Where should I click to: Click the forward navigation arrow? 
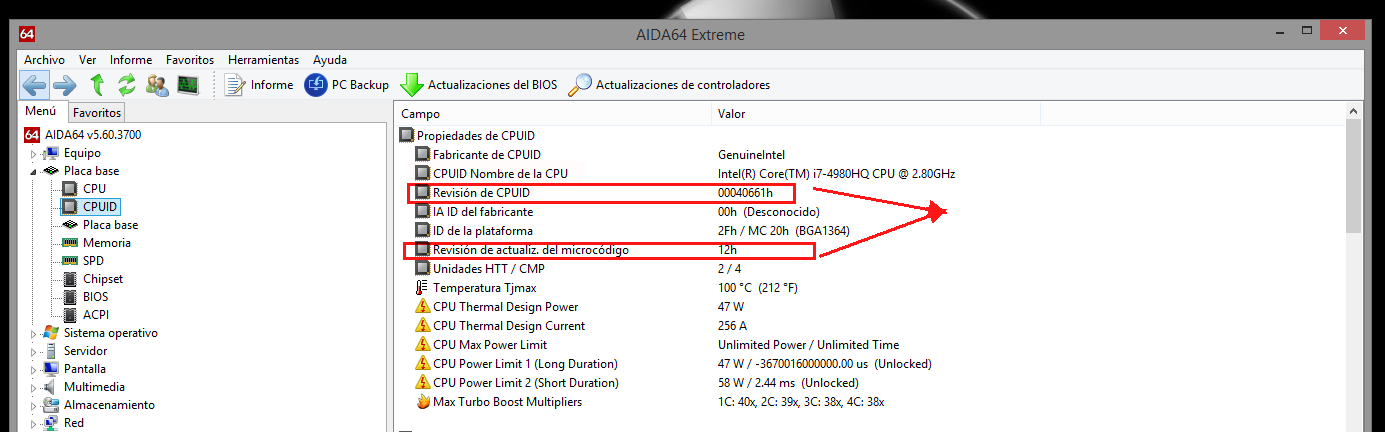(x=65, y=85)
